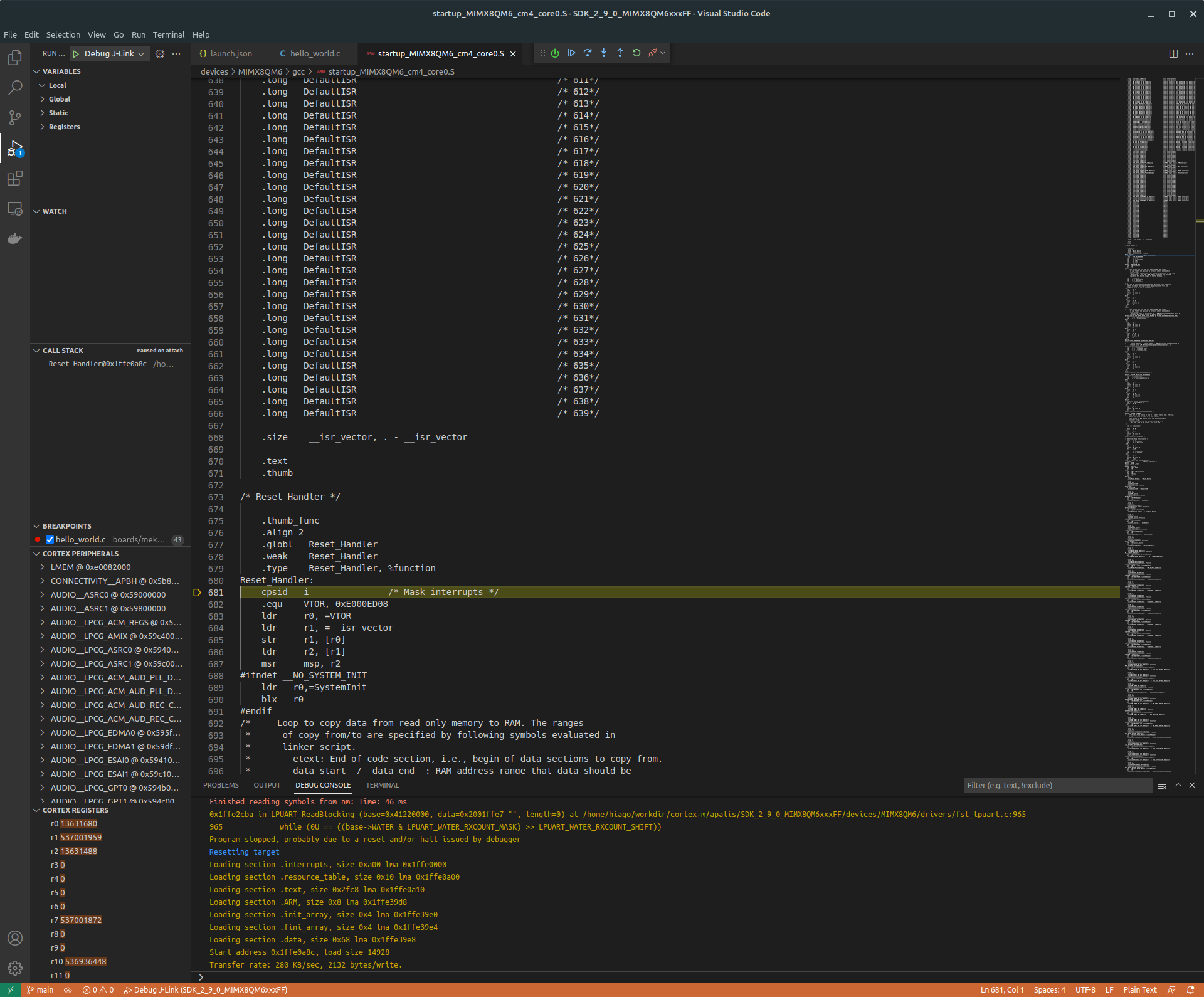Restart the debug session
The height and width of the screenshot is (997, 1204).
[636, 53]
